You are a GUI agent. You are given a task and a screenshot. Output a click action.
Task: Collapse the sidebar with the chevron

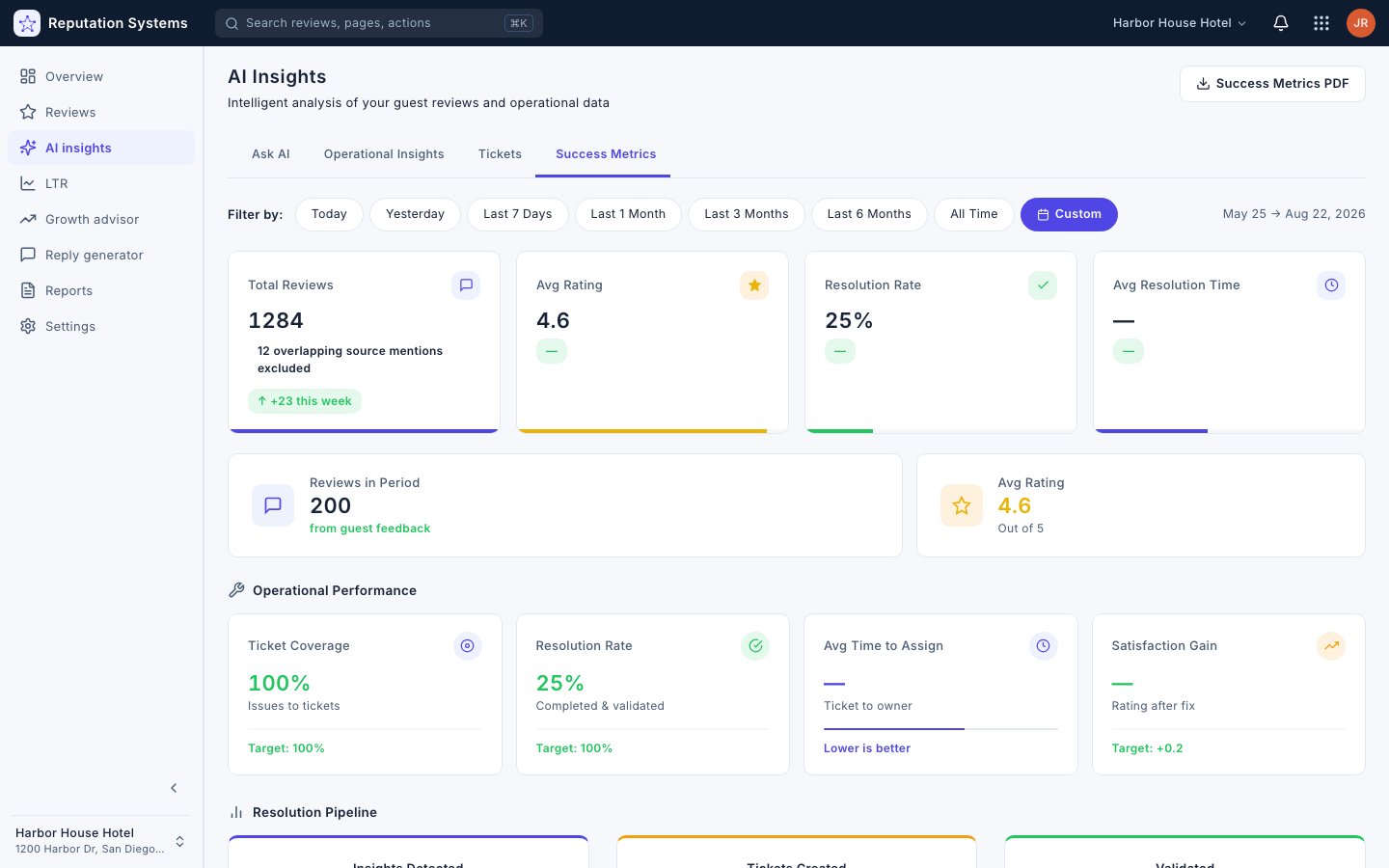pyautogui.click(x=174, y=788)
